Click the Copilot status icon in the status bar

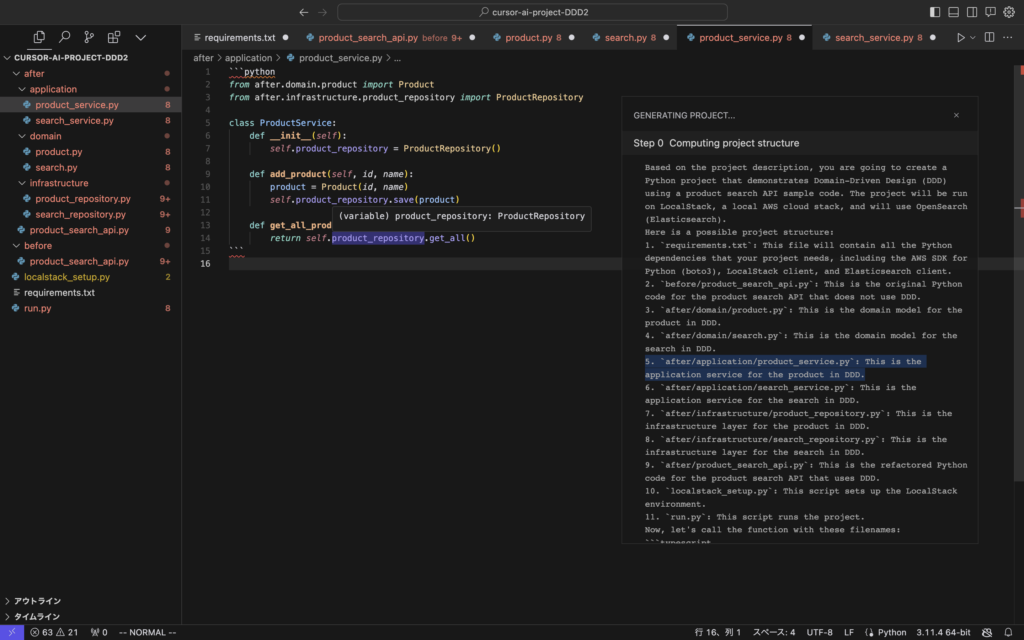pyautogui.click(x=987, y=632)
